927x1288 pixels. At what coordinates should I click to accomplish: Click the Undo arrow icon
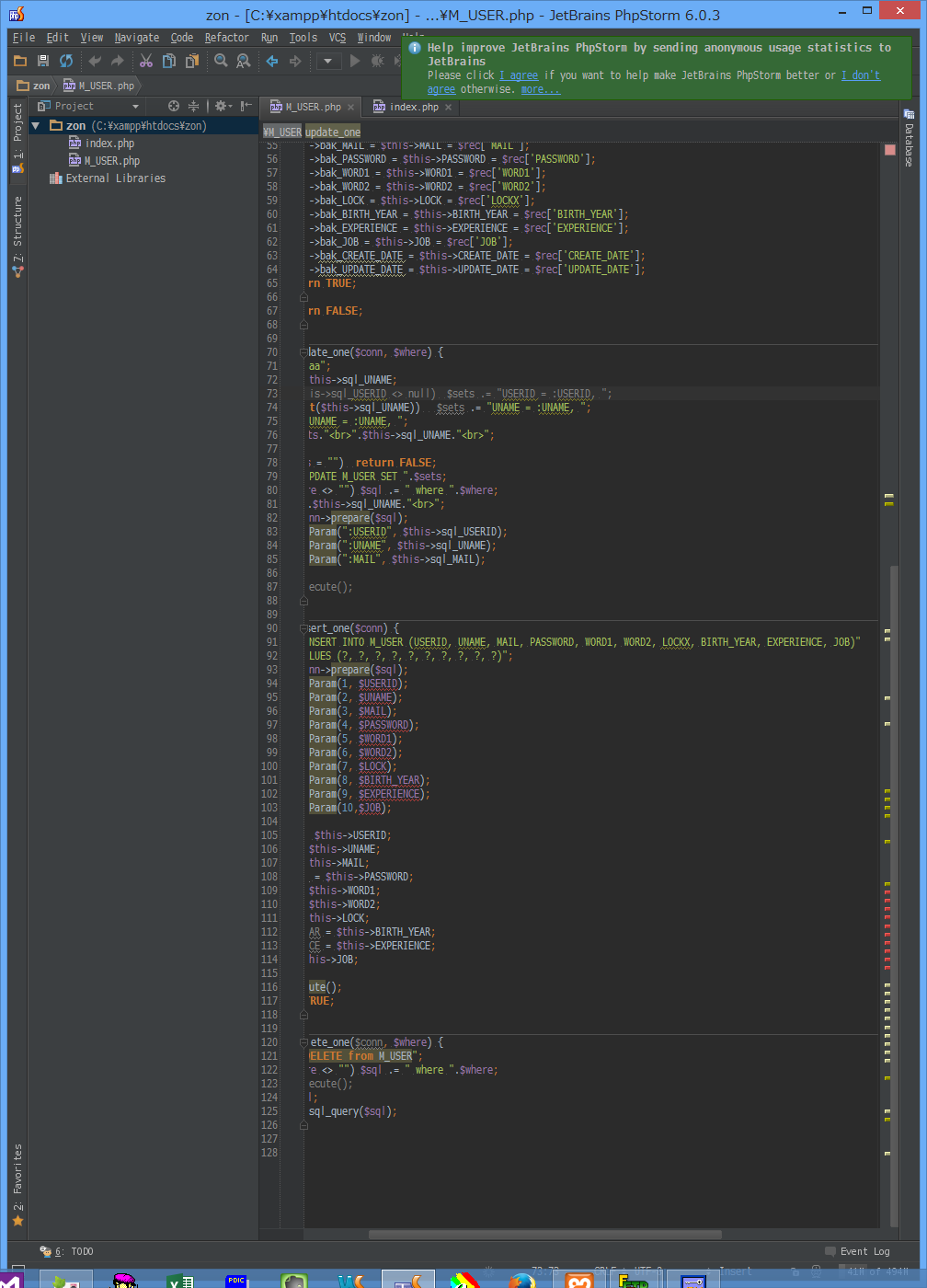point(95,61)
